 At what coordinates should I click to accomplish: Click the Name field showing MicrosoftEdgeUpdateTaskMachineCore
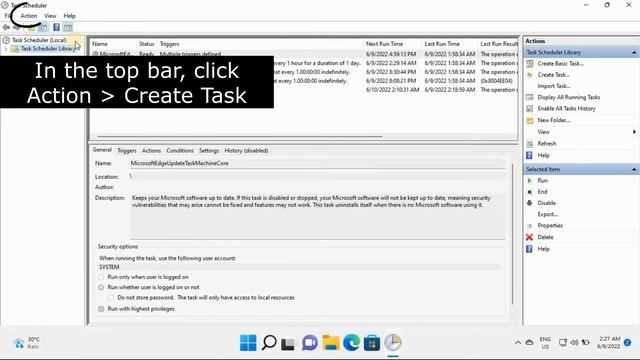tap(317, 163)
